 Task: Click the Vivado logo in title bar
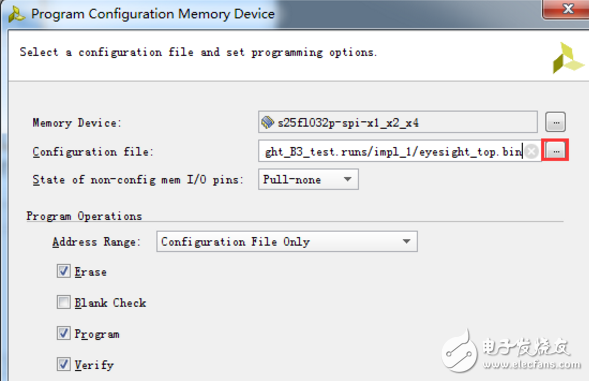(17, 14)
